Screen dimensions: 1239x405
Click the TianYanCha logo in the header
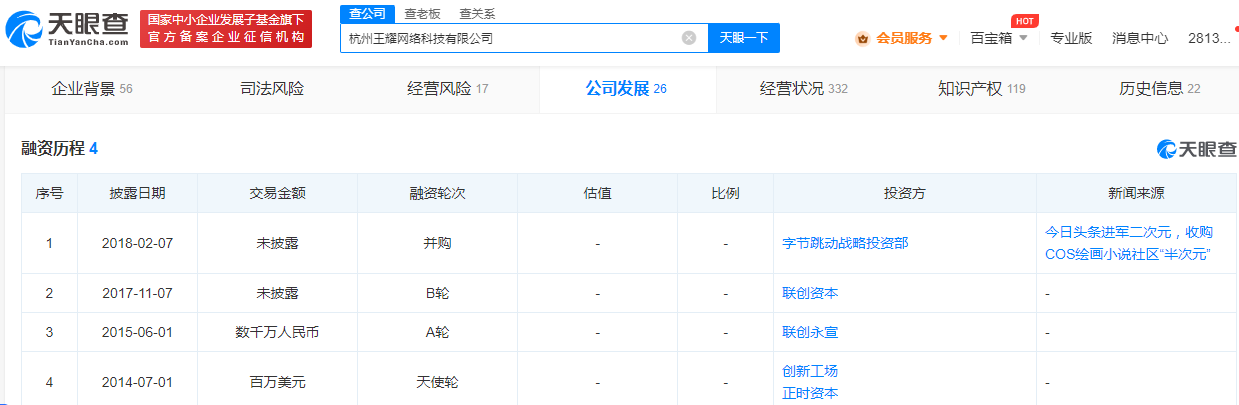click(66, 30)
